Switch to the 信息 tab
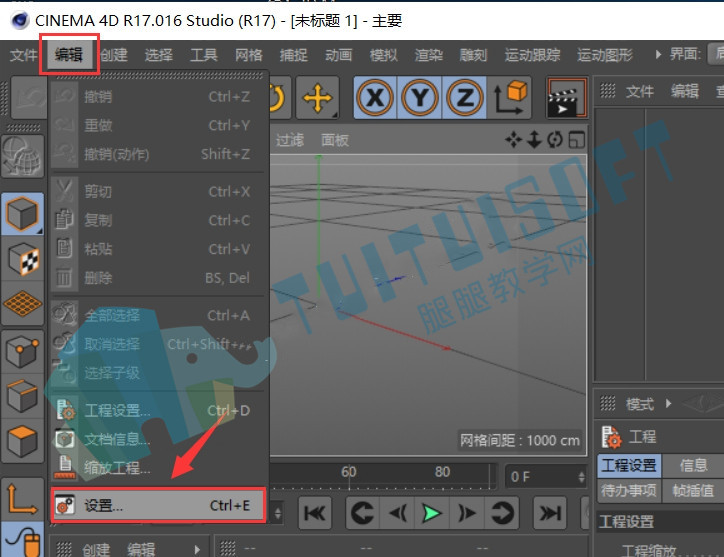724x557 pixels. [x=693, y=465]
